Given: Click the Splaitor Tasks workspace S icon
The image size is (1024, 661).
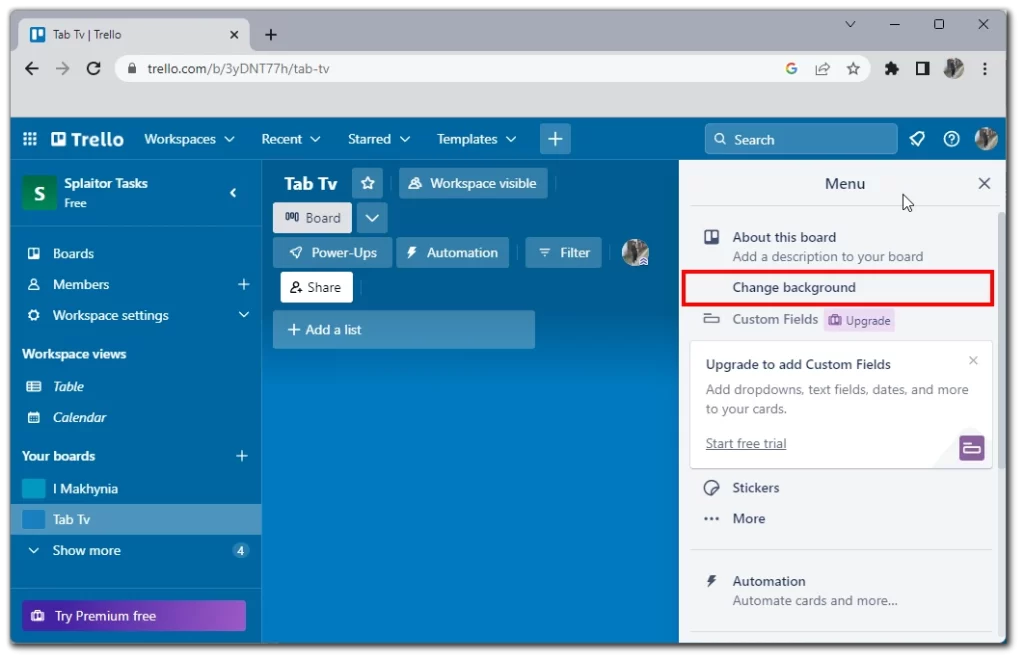Looking at the screenshot, I should 39,193.
